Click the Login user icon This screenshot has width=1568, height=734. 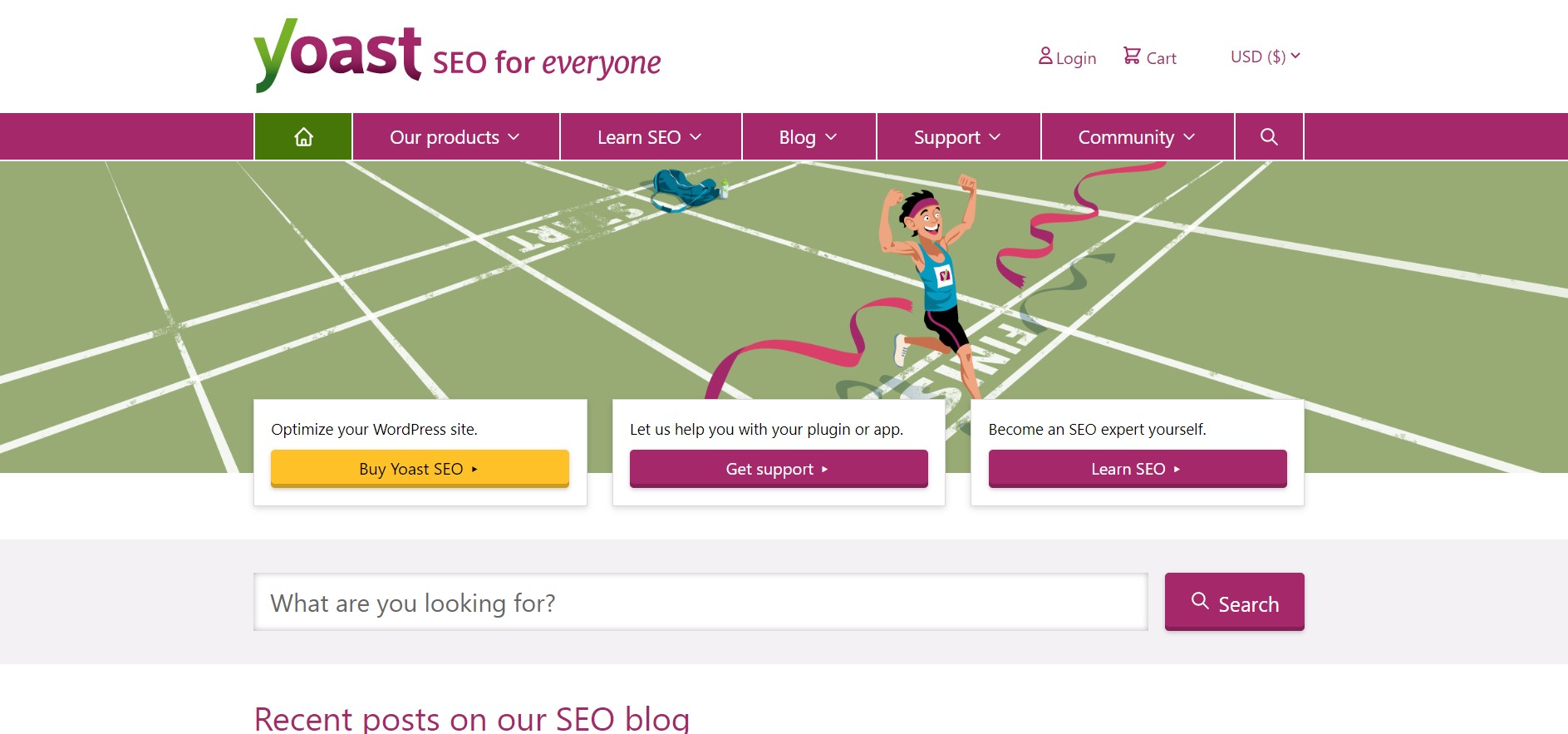point(1045,56)
